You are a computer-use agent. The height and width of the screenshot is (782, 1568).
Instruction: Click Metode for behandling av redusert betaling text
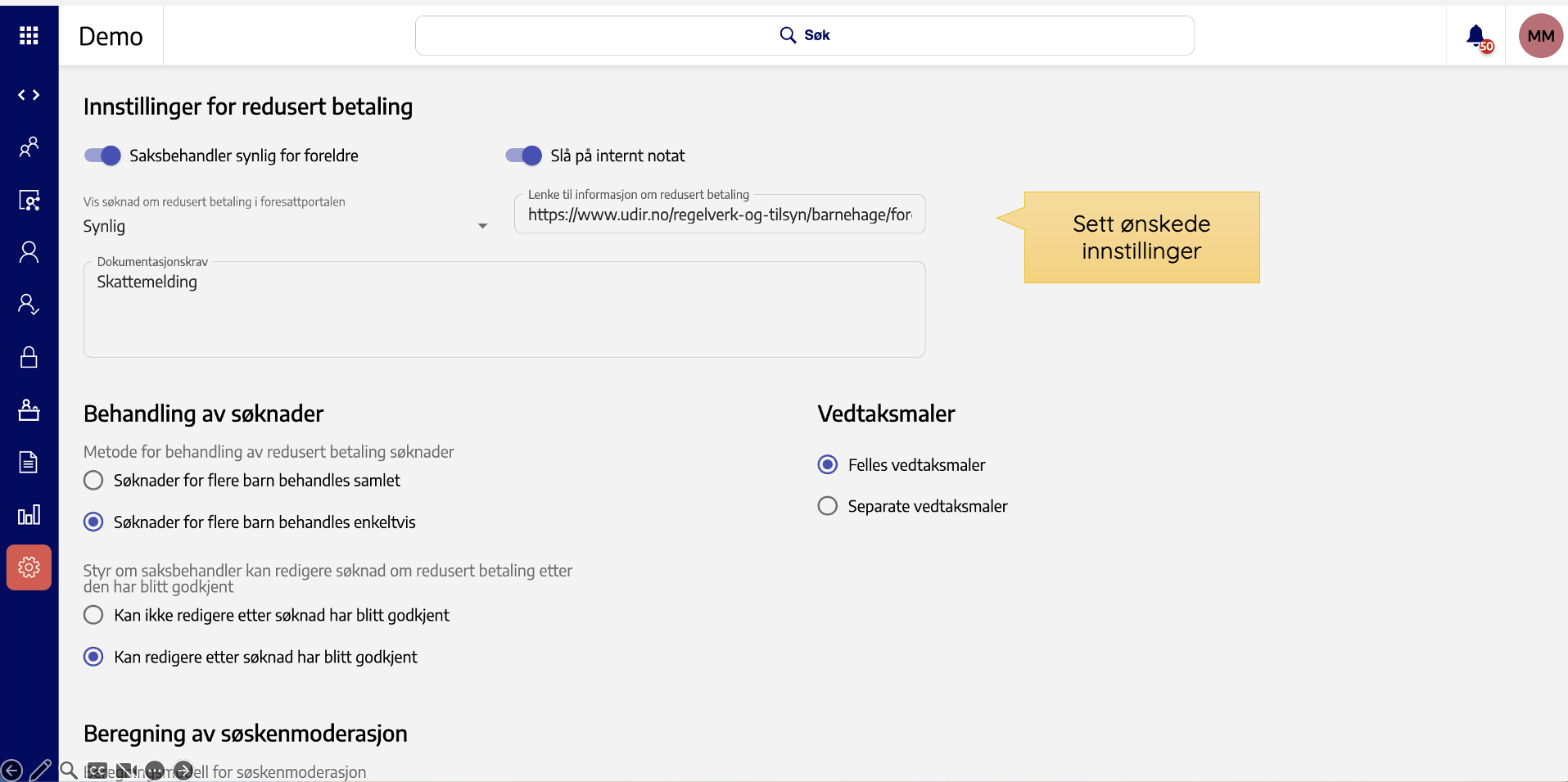coord(269,452)
